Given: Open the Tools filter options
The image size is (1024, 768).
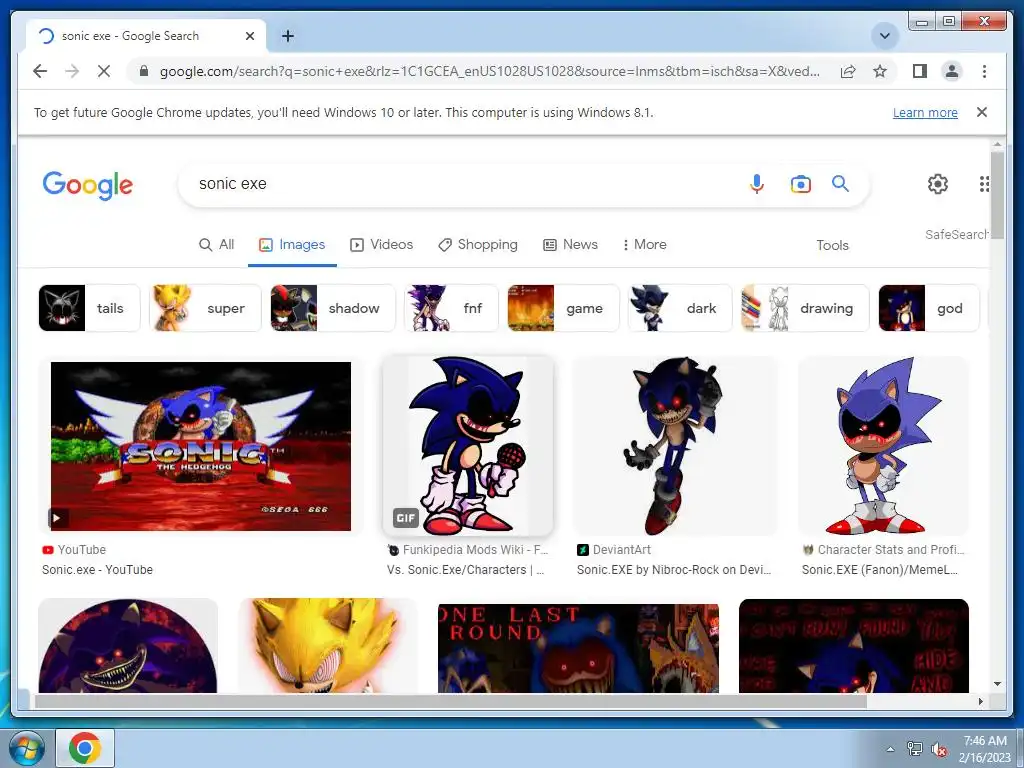Looking at the screenshot, I should tap(832, 246).
